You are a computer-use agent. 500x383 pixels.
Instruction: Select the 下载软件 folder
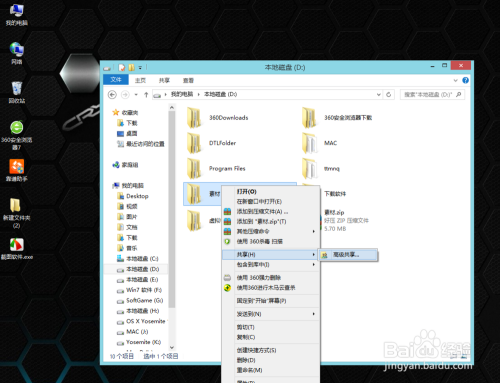(335, 194)
